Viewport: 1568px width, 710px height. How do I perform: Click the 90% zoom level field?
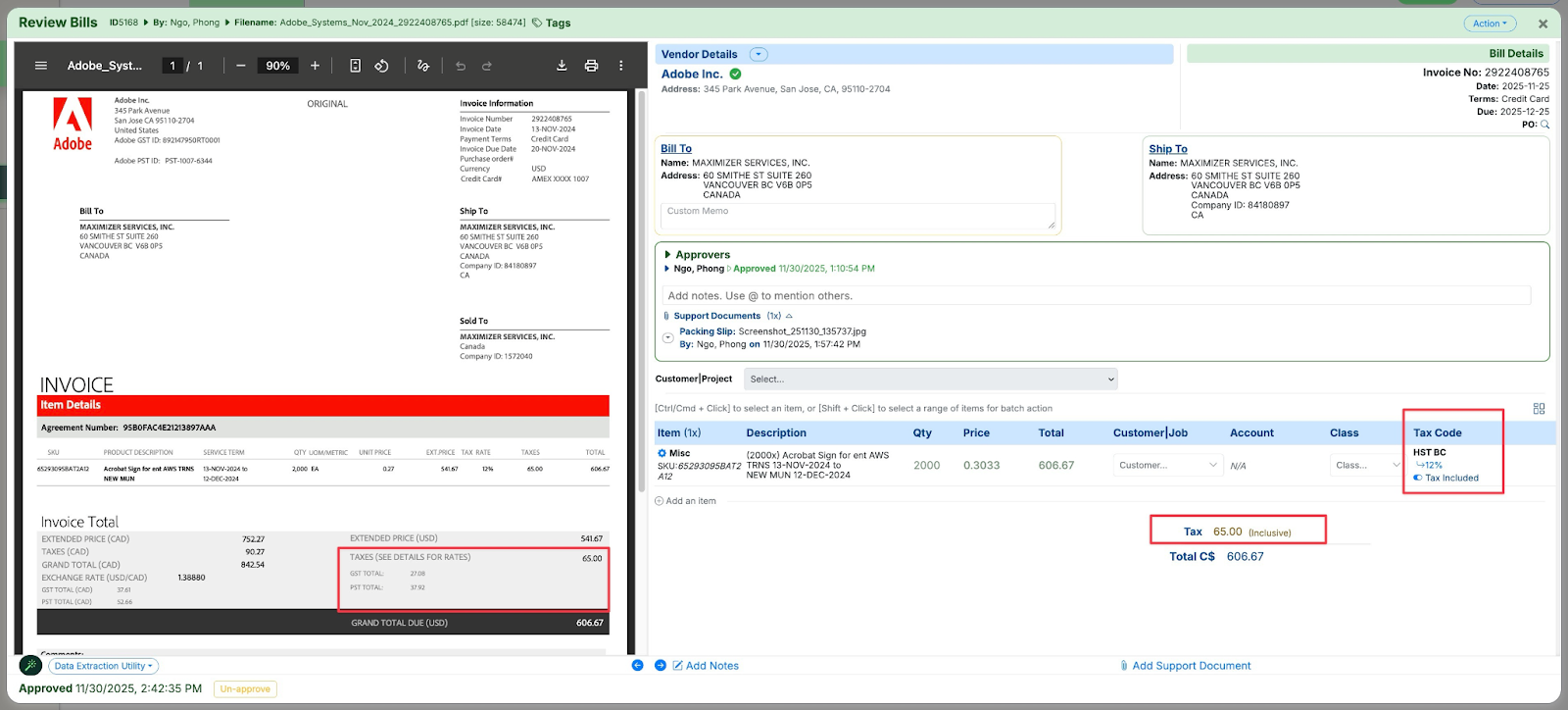click(278, 66)
